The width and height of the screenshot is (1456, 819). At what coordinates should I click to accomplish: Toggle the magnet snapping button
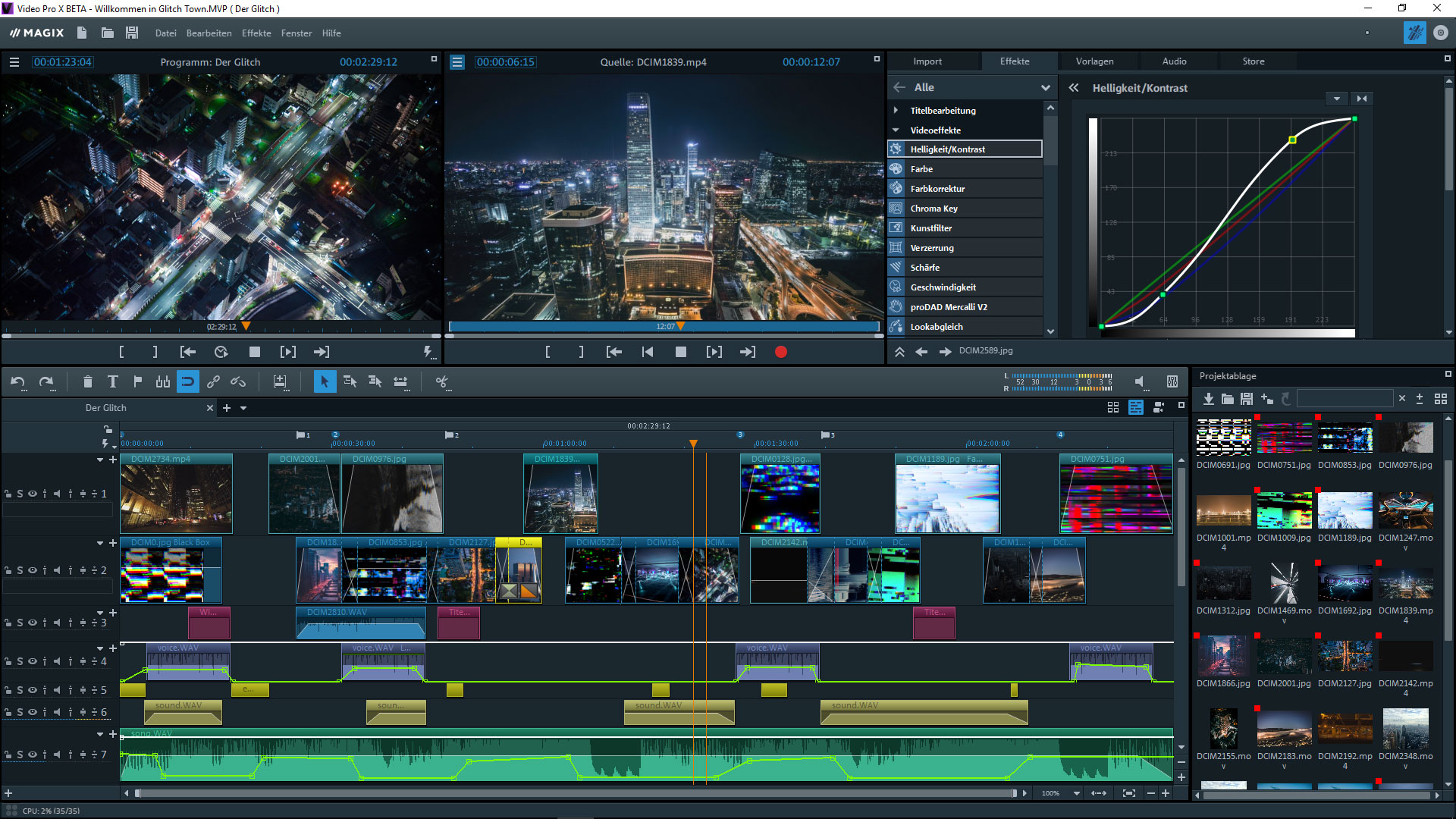tap(187, 381)
